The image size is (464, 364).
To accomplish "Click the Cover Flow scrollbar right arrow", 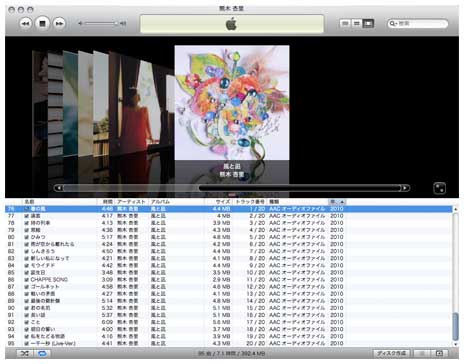I will click(x=405, y=188).
